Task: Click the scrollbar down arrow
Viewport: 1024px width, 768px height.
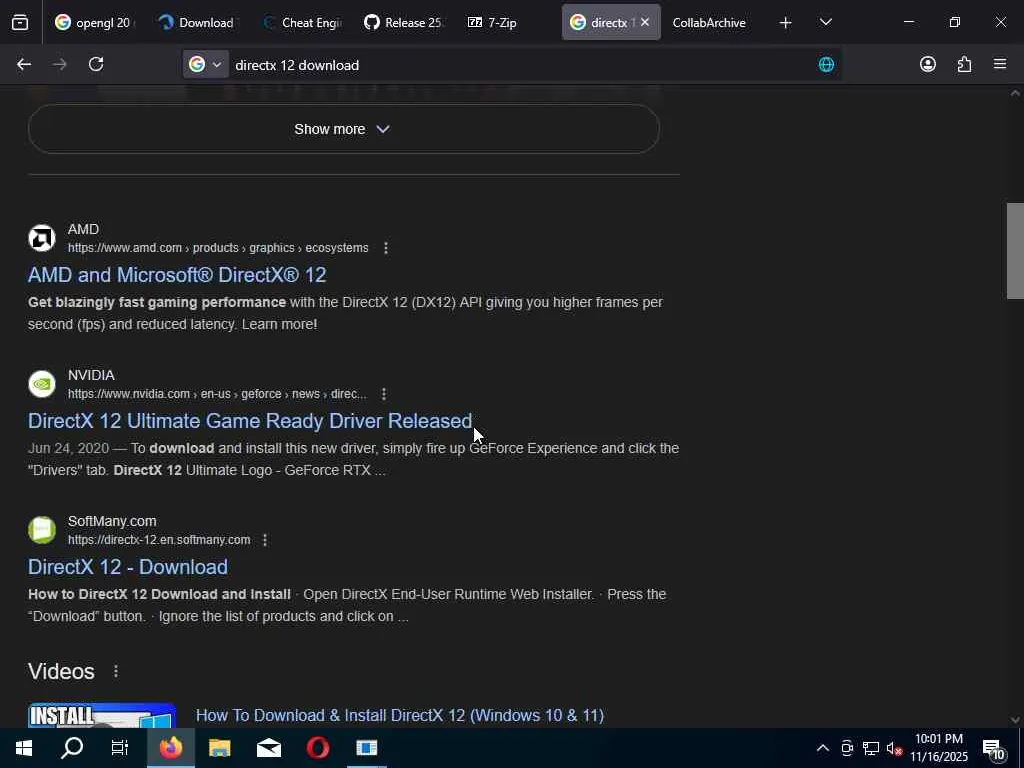Action: [1015, 720]
